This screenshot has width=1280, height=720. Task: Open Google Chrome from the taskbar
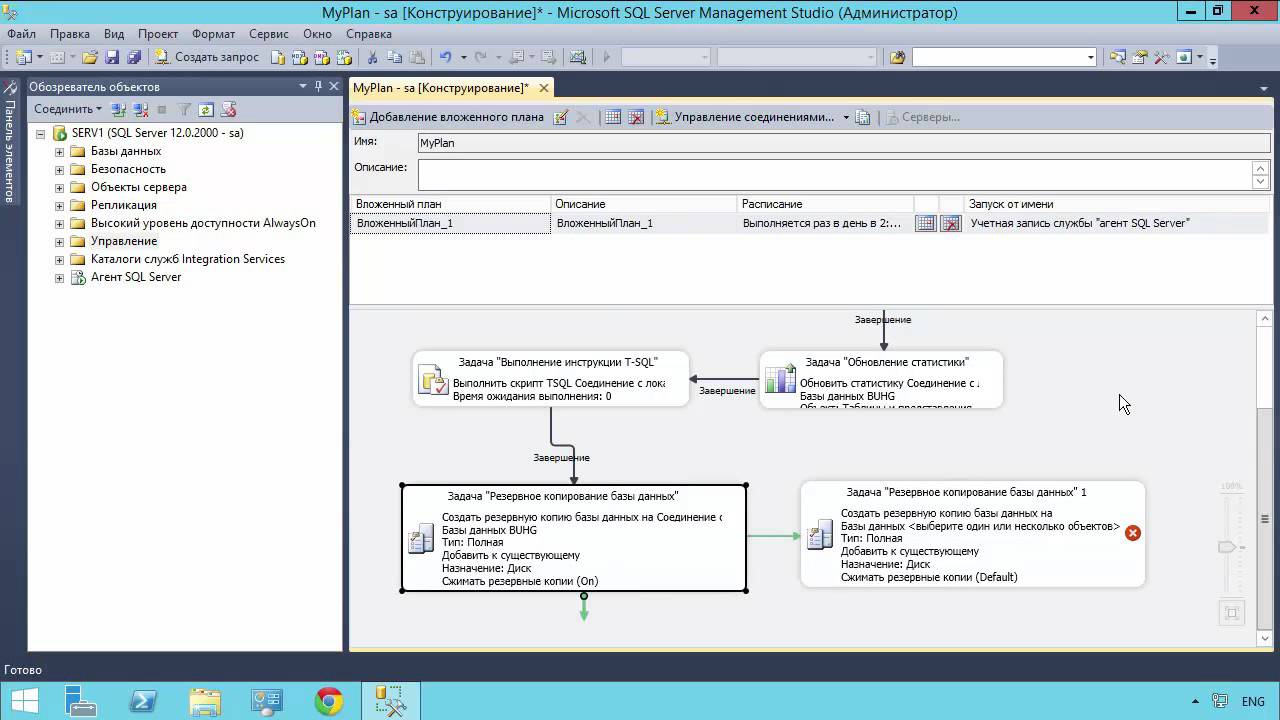point(328,702)
